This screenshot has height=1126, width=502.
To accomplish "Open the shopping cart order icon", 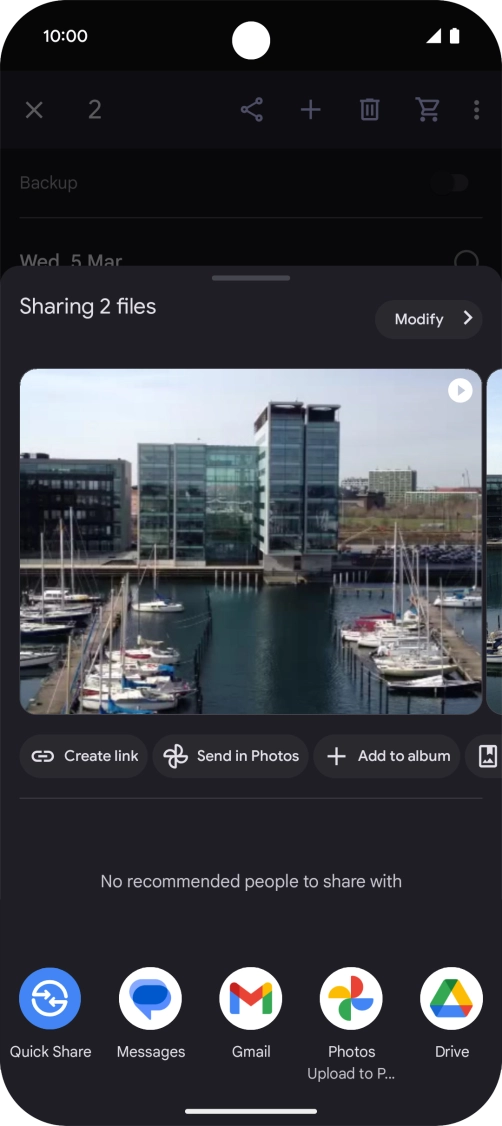I will click(428, 110).
